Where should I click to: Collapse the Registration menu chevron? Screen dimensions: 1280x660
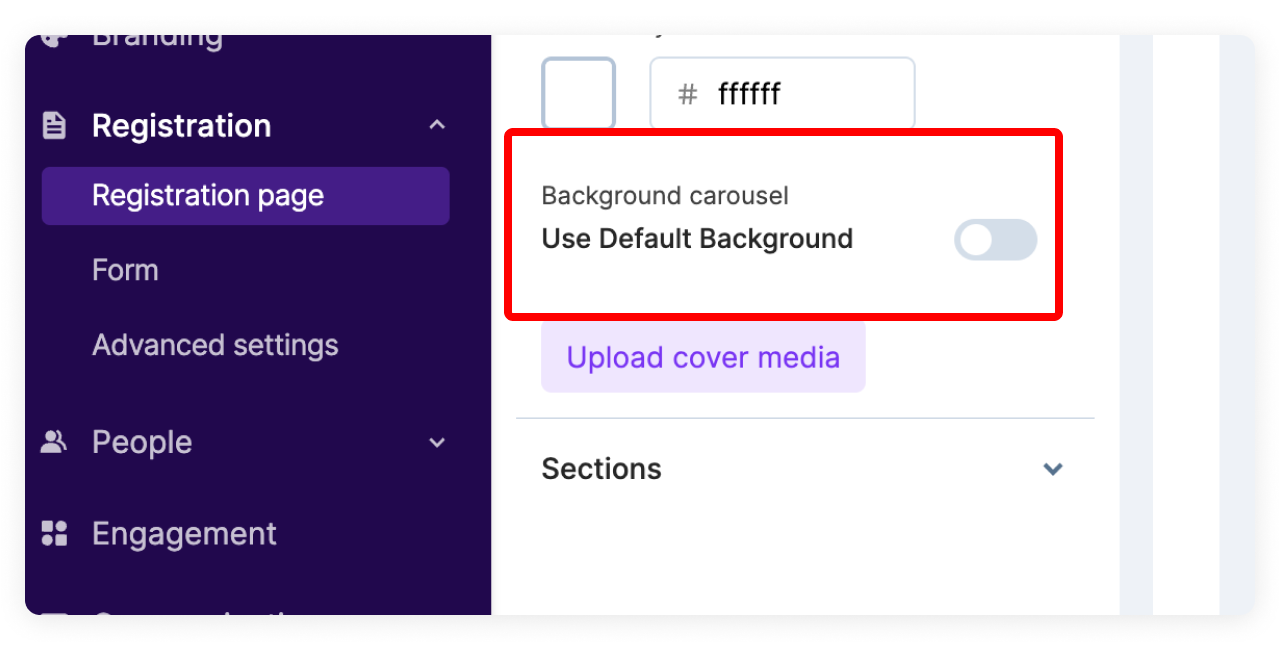pos(436,126)
